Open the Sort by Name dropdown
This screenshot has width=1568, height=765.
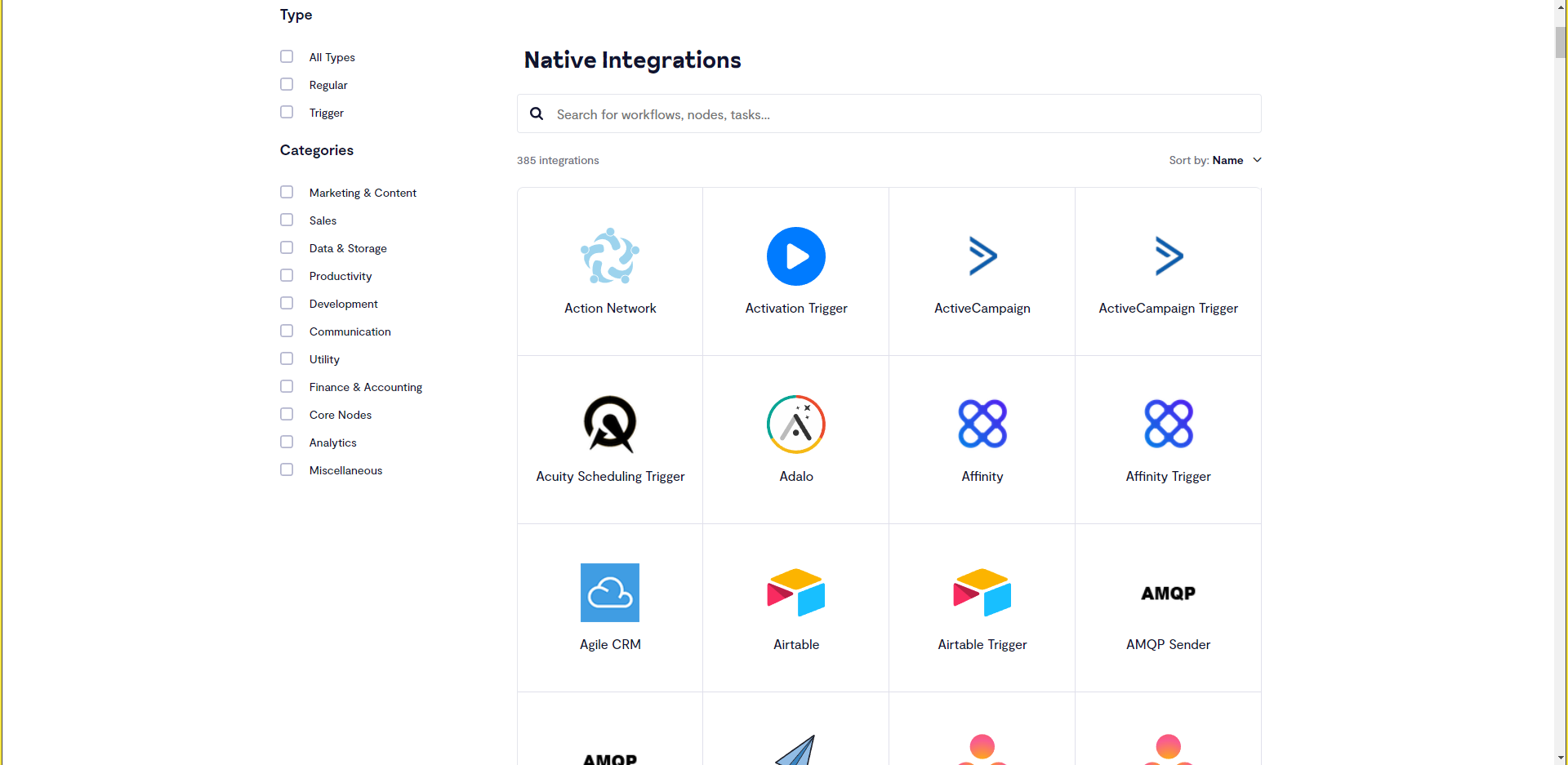[x=1215, y=160]
